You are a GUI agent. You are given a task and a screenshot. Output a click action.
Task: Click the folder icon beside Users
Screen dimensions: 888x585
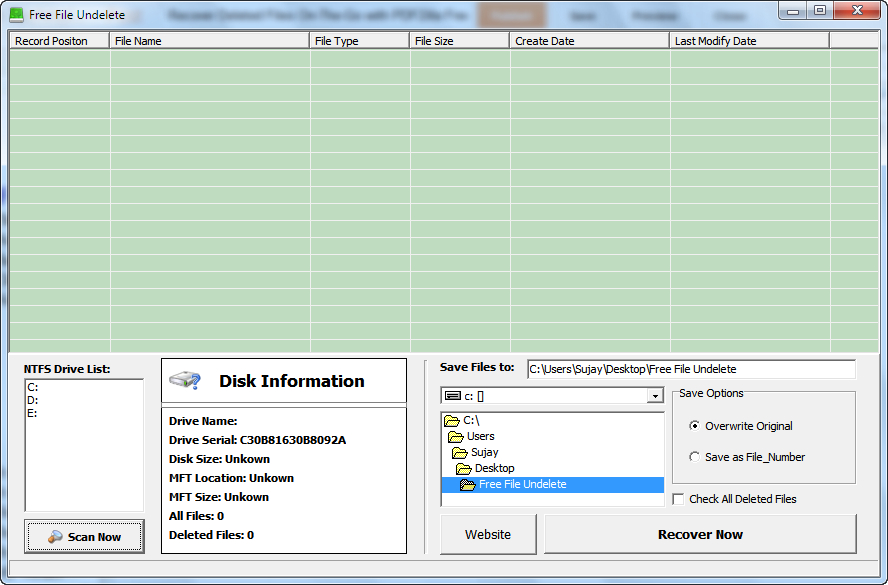[455, 437]
